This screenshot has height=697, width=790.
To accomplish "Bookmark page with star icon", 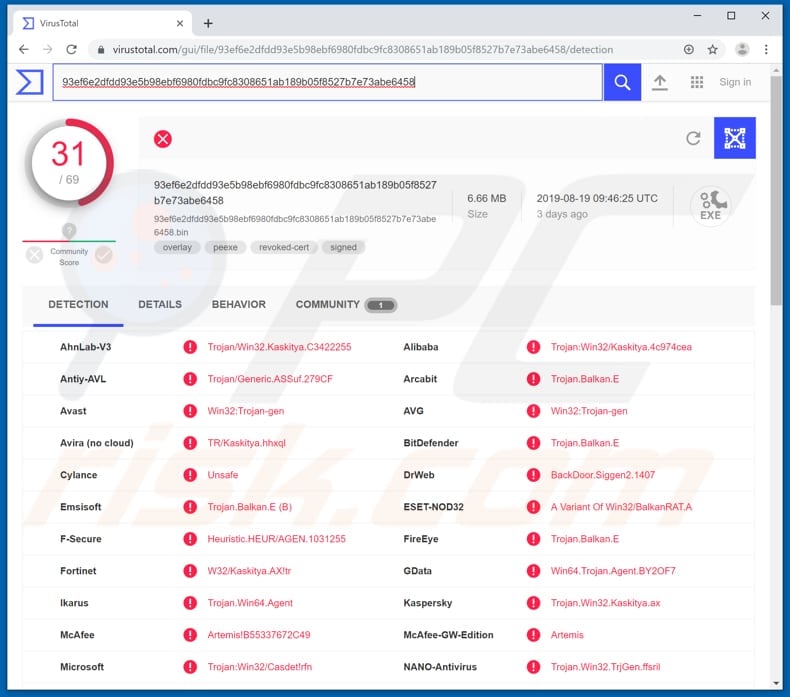I will [712, 49].
